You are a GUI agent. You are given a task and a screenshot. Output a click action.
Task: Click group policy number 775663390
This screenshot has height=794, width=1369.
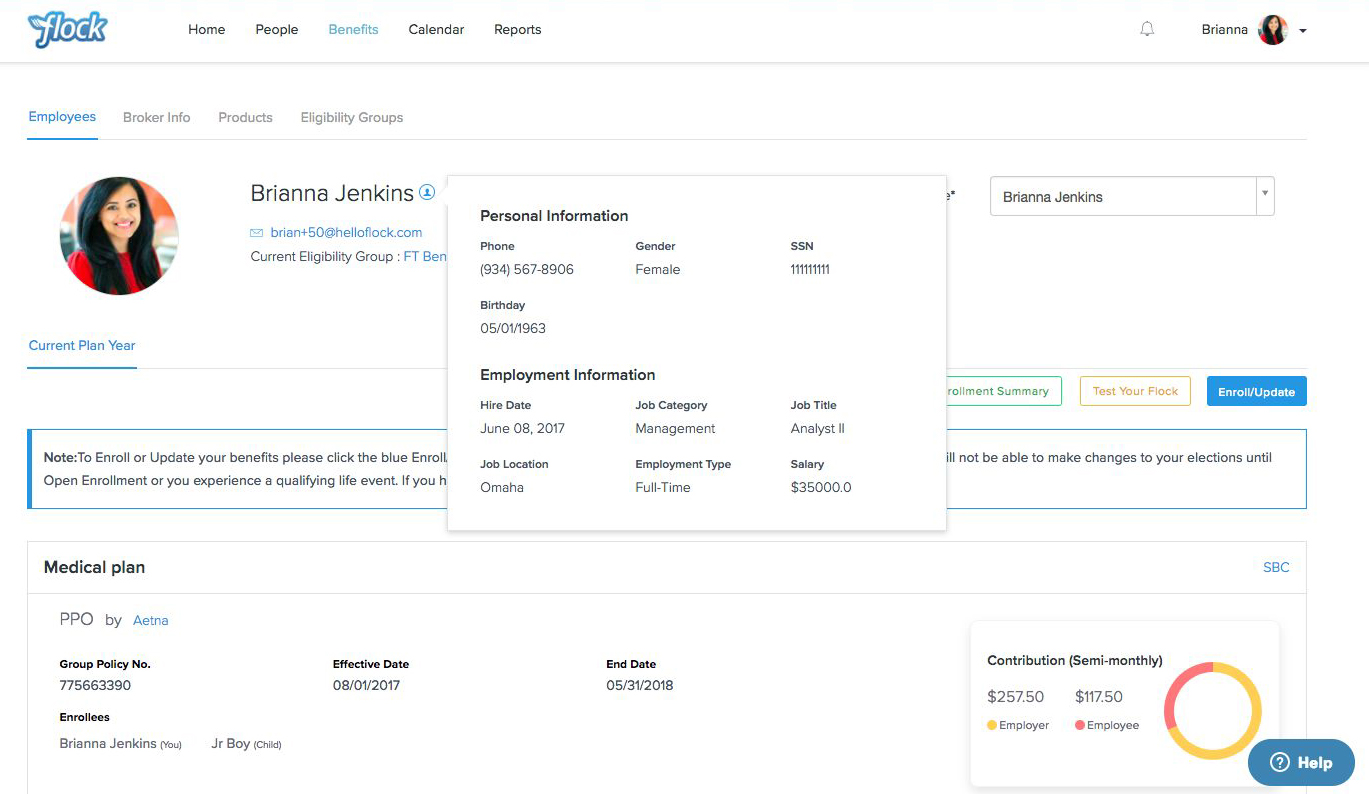[x=95, y=686]
